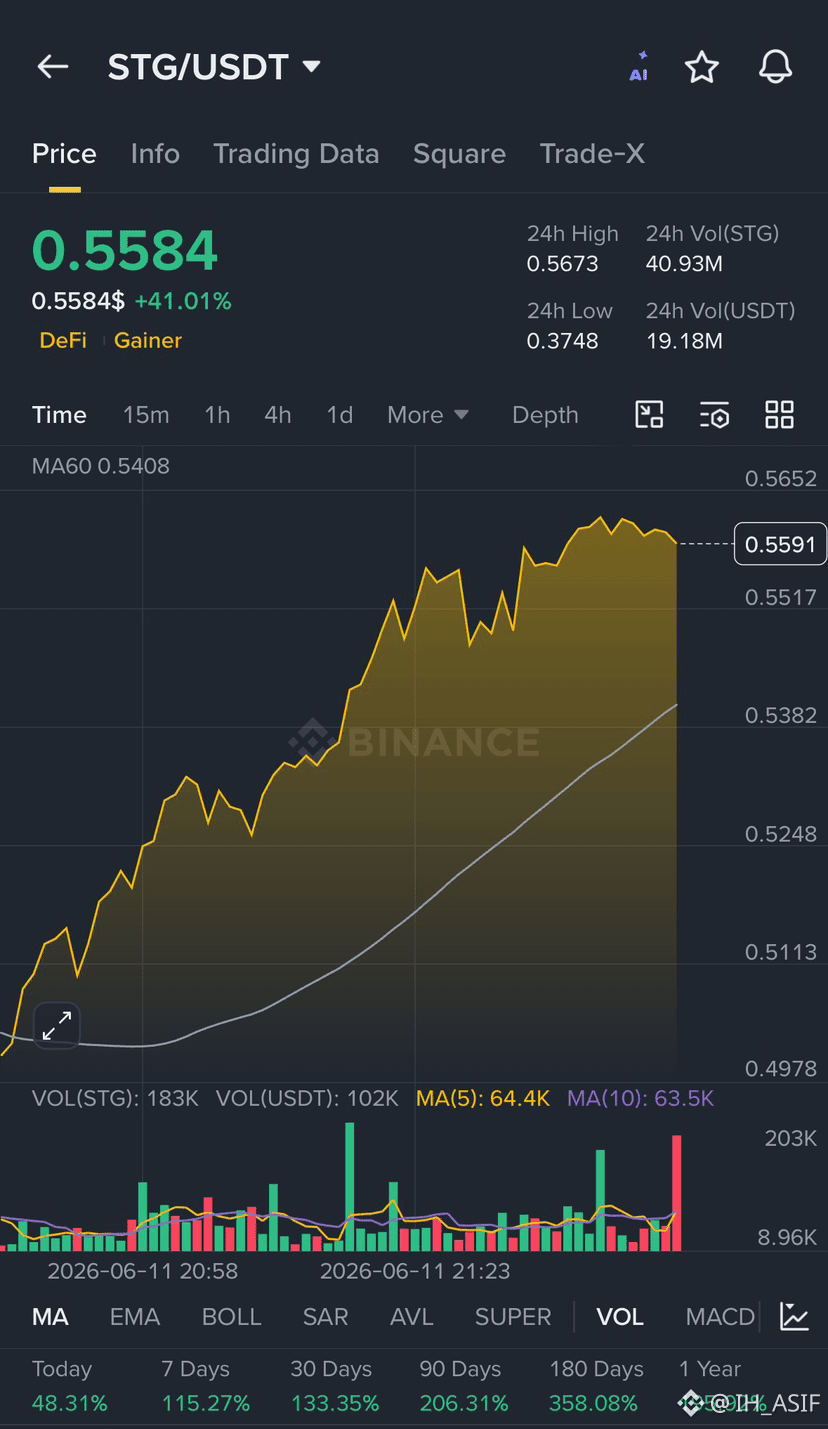Enable the SAR indicator
Image resolution: width=828 pixels, height=1429 pixels.
tap(326, 1317)
